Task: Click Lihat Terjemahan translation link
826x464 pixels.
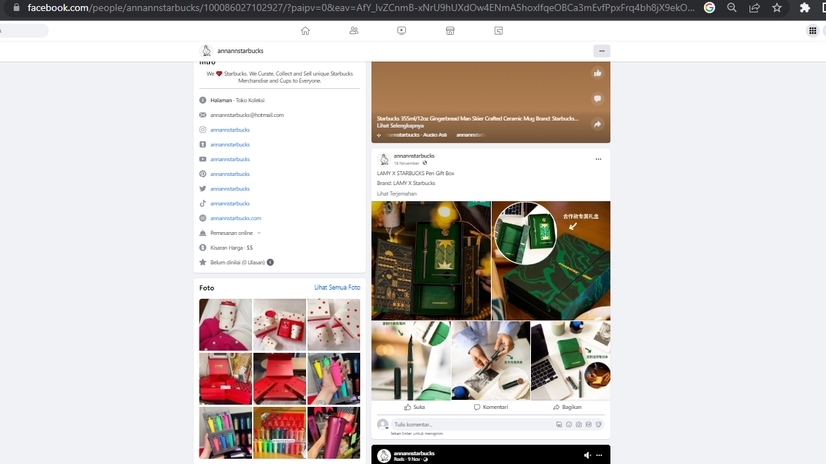Action: [x=397, y=194]
